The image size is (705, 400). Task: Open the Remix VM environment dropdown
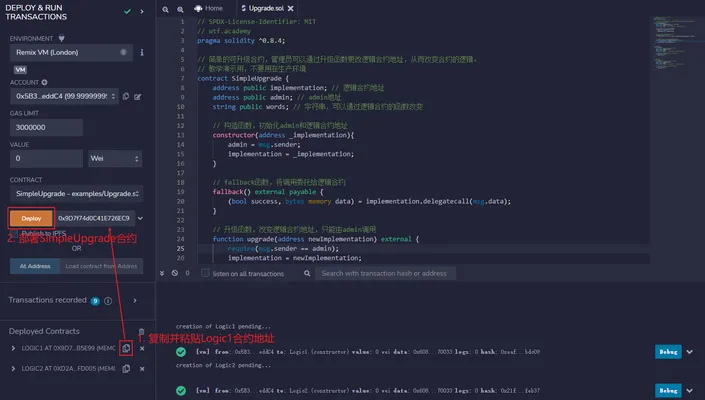[71, 53]
